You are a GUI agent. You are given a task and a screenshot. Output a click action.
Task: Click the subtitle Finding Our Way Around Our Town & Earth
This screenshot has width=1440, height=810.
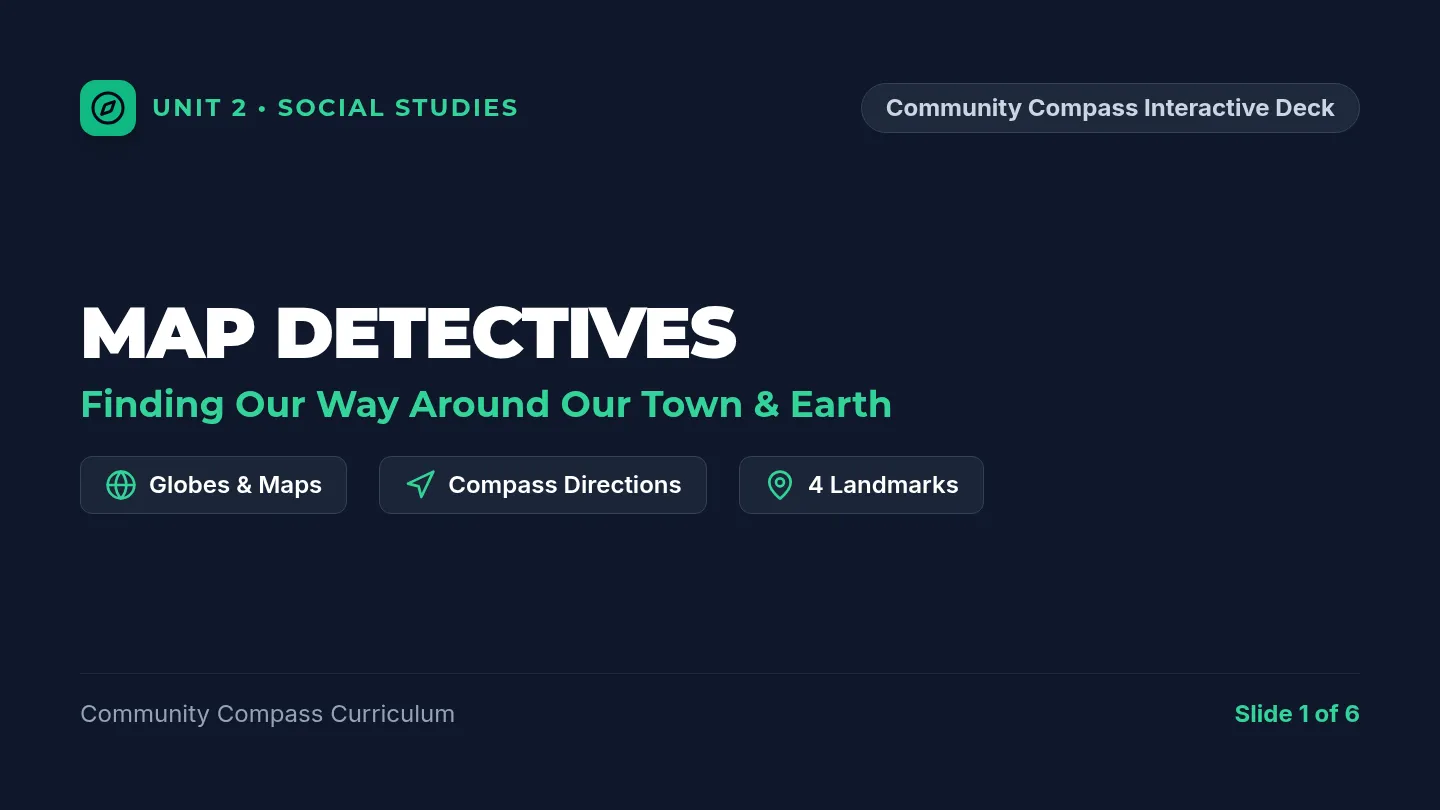[x=486, y=404]
